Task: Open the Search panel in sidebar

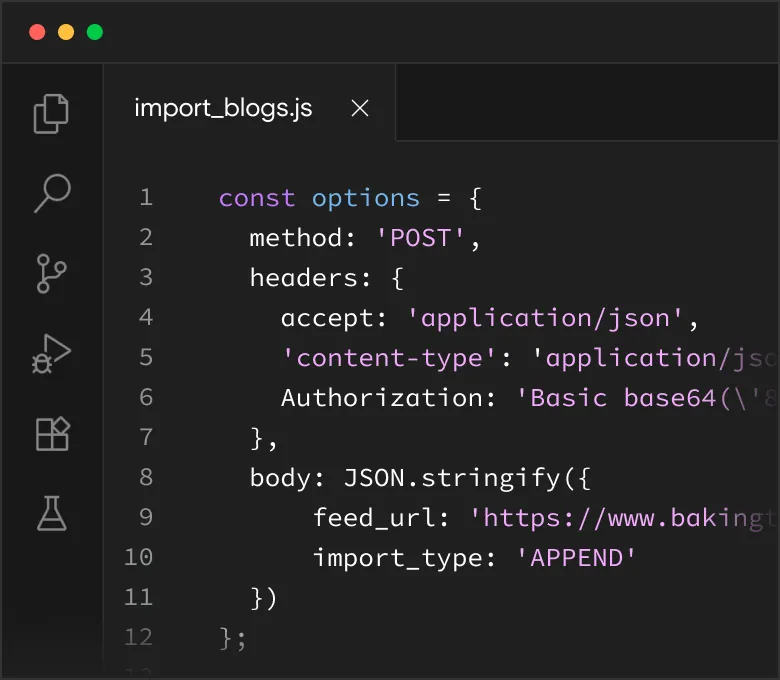Action: 52,193
